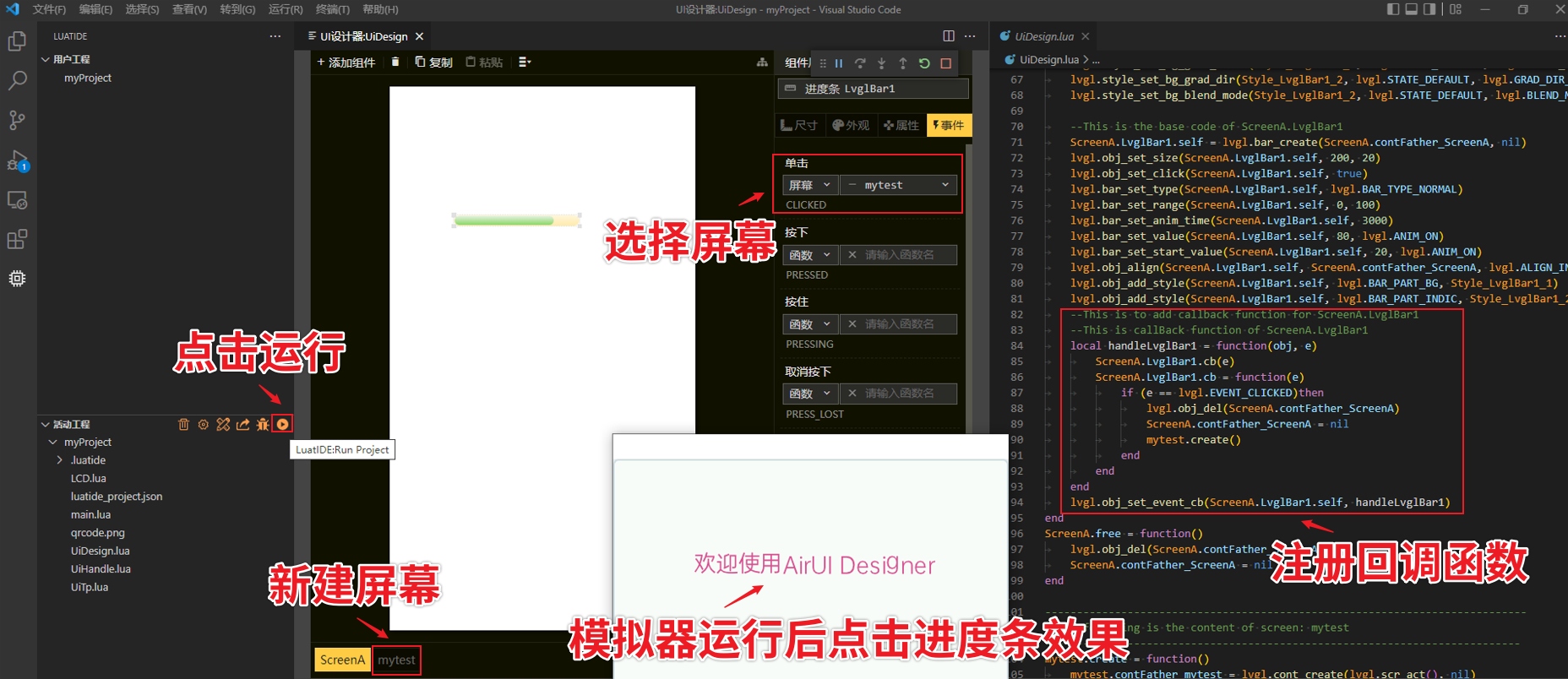Open the Extensions view
The height and width of the screenshot is (679, 1568).
click(17, 239)
